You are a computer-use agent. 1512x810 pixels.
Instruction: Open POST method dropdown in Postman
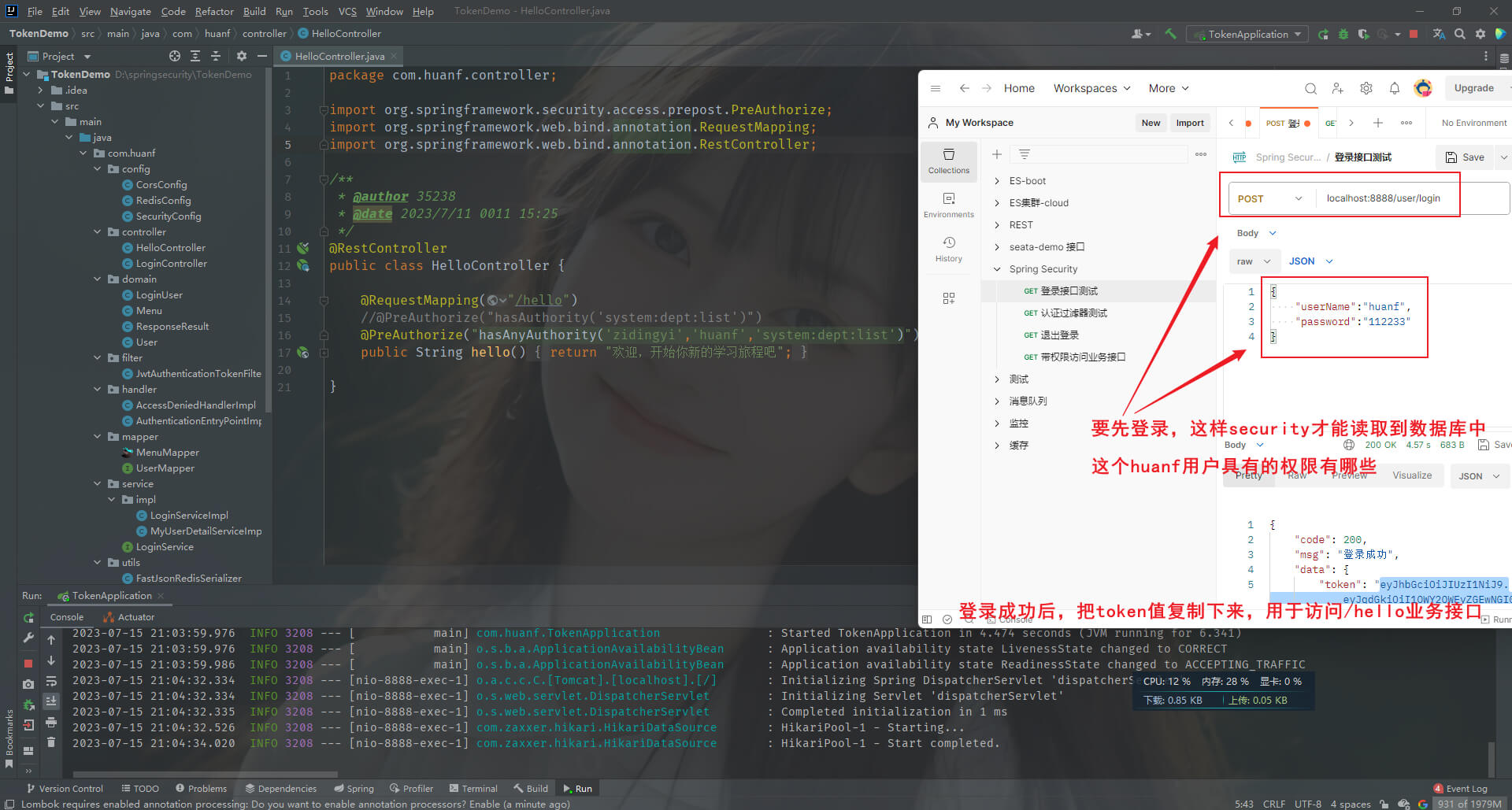tap(1269, 198)
